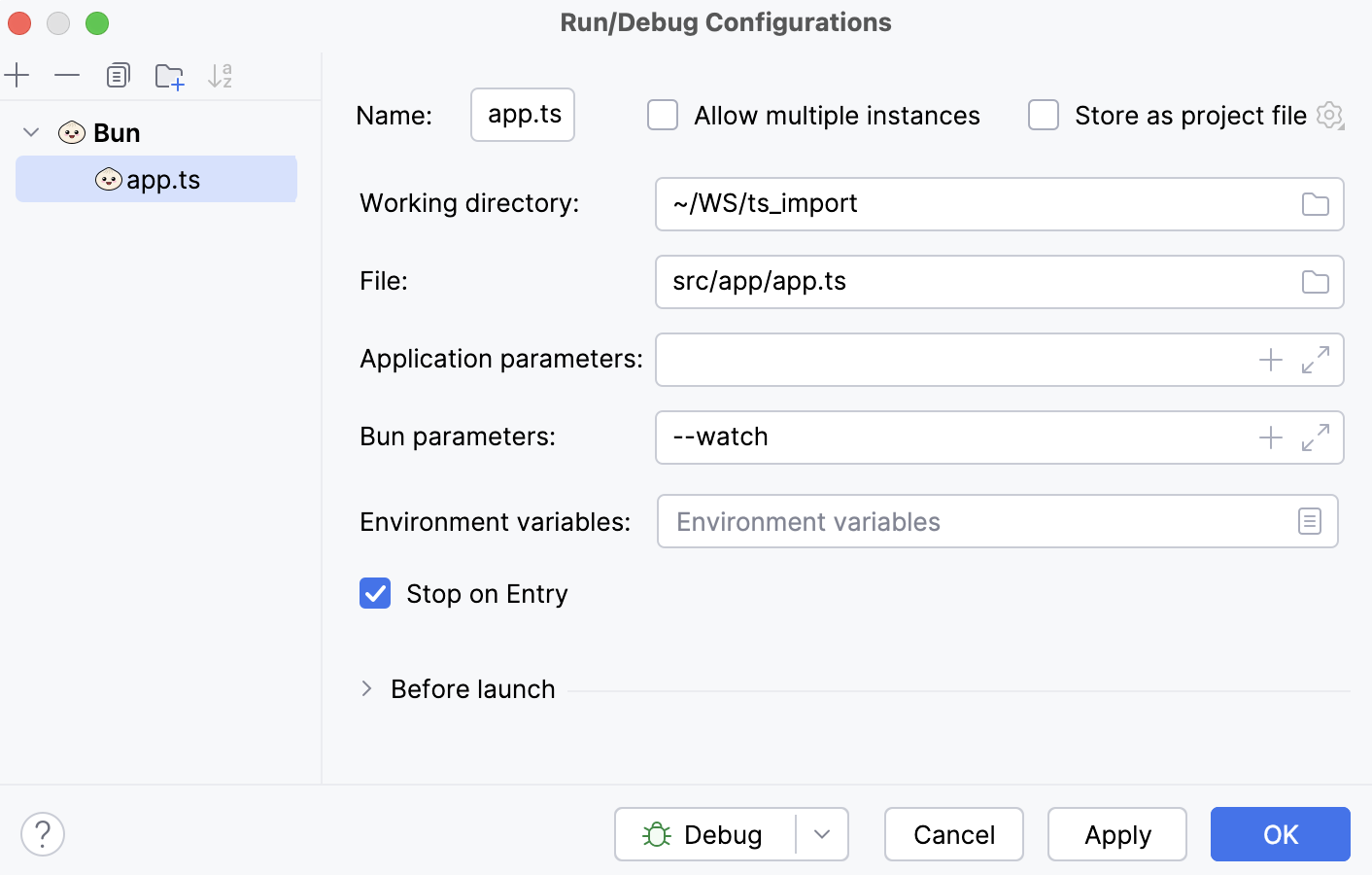
Task: Enable Allow multiple instances
Action: [663, 115]
